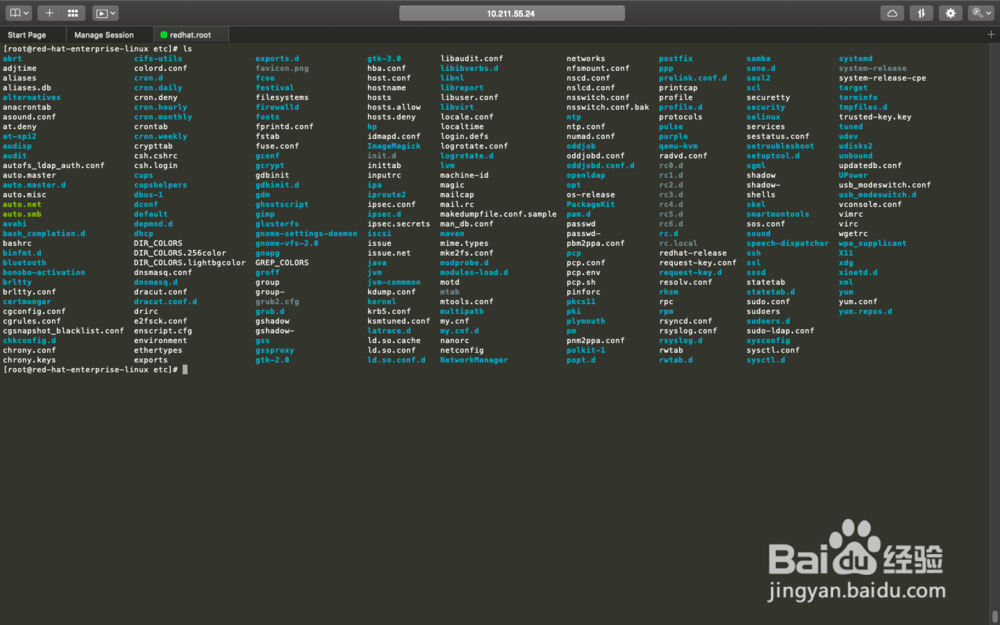Click the inittab file name
This screenshot has width=1000, height=625.
(x=384, y=165)
